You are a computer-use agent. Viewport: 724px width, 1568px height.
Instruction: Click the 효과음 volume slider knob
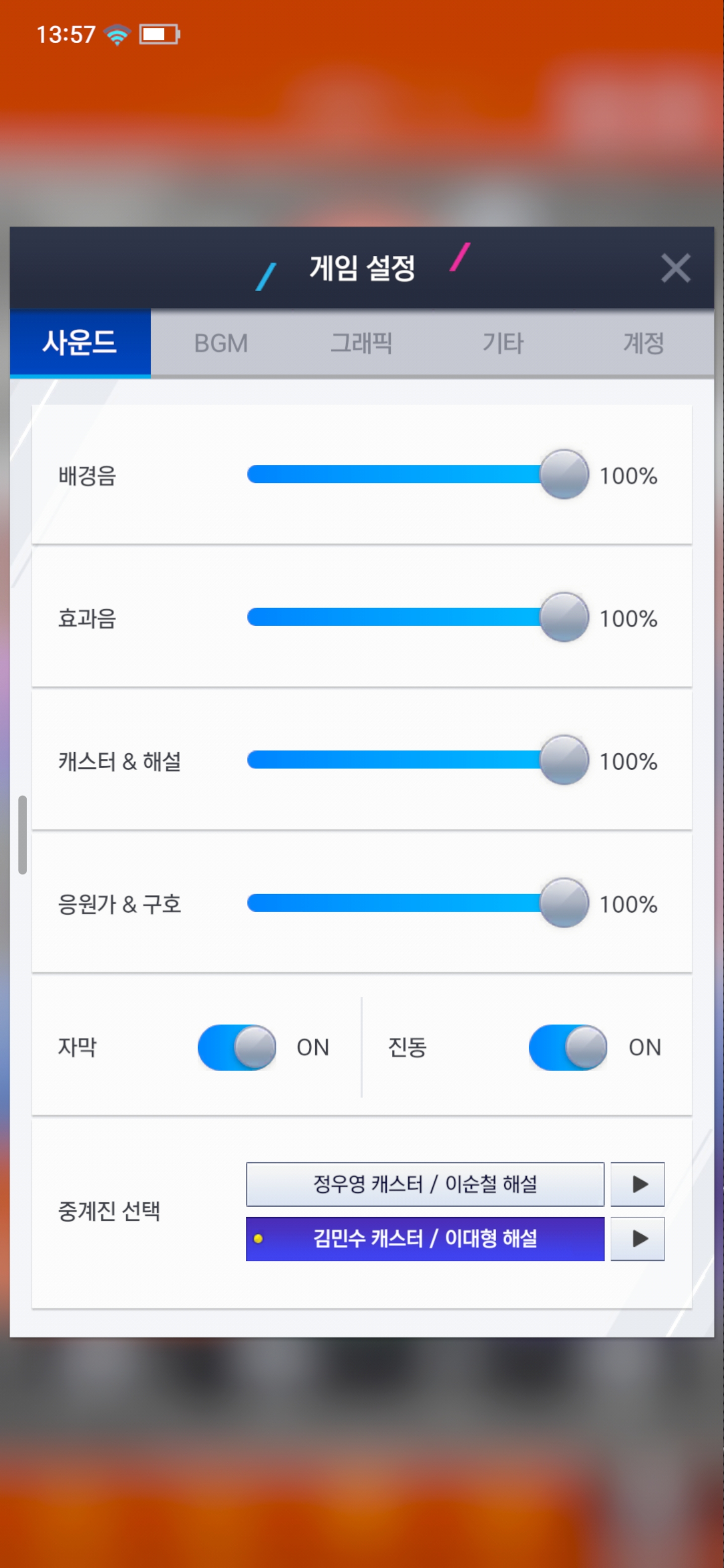click(x=564, y=617)
